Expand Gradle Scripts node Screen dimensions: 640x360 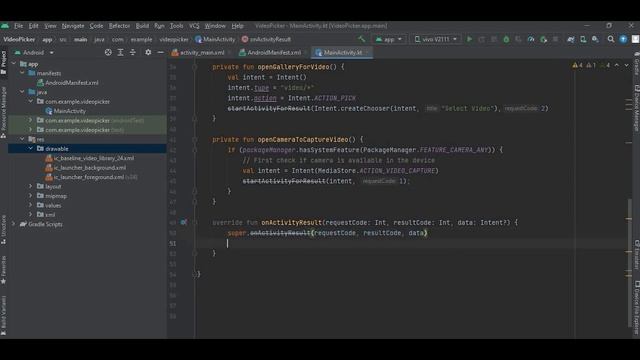[x=14, y=224]
